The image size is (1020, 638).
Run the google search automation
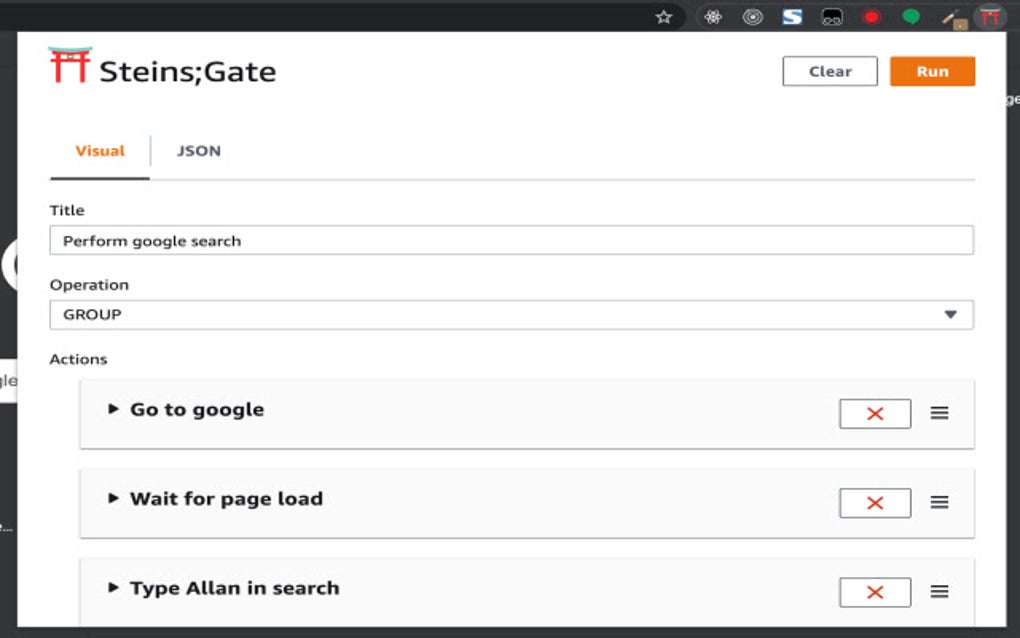click(932, 71)
